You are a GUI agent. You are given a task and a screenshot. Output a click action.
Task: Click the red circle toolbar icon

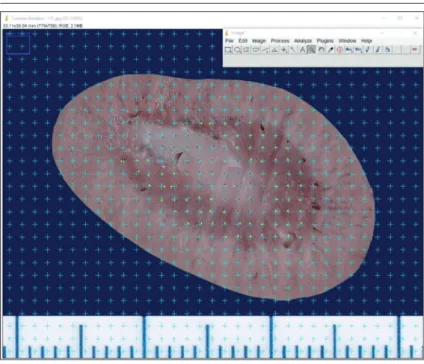click(340, 50)
